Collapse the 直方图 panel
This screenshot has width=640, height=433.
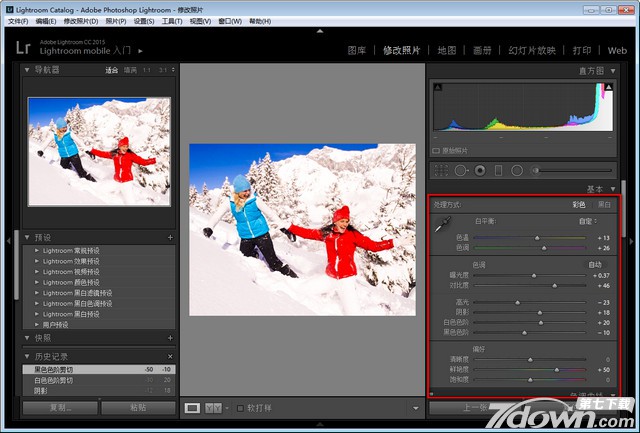pyautogui.click(x=613, y=71)
